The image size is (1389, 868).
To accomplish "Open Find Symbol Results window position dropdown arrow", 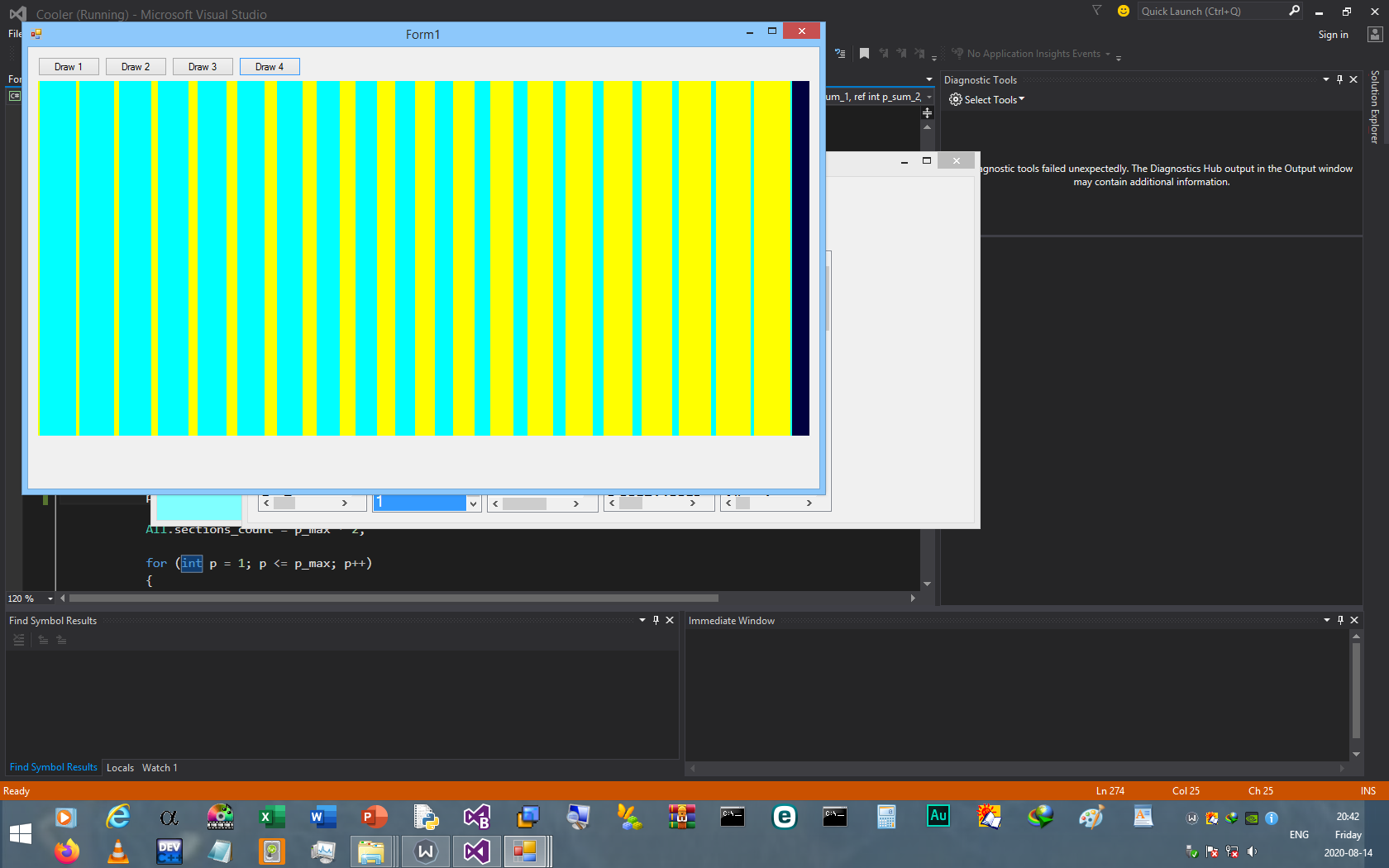I will pos(642,620).
